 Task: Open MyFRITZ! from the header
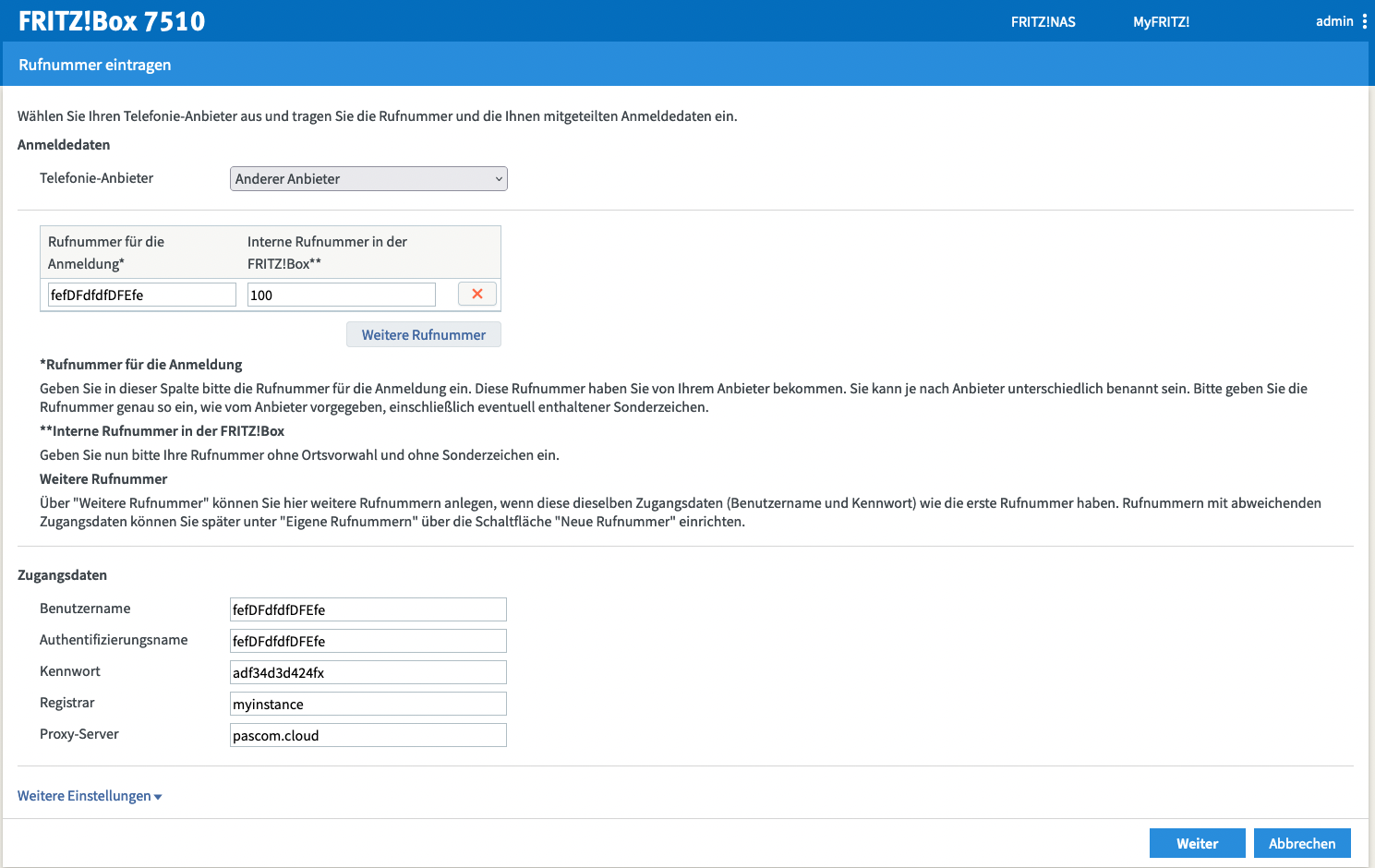pyautogui.click(x=1162, y=22)
